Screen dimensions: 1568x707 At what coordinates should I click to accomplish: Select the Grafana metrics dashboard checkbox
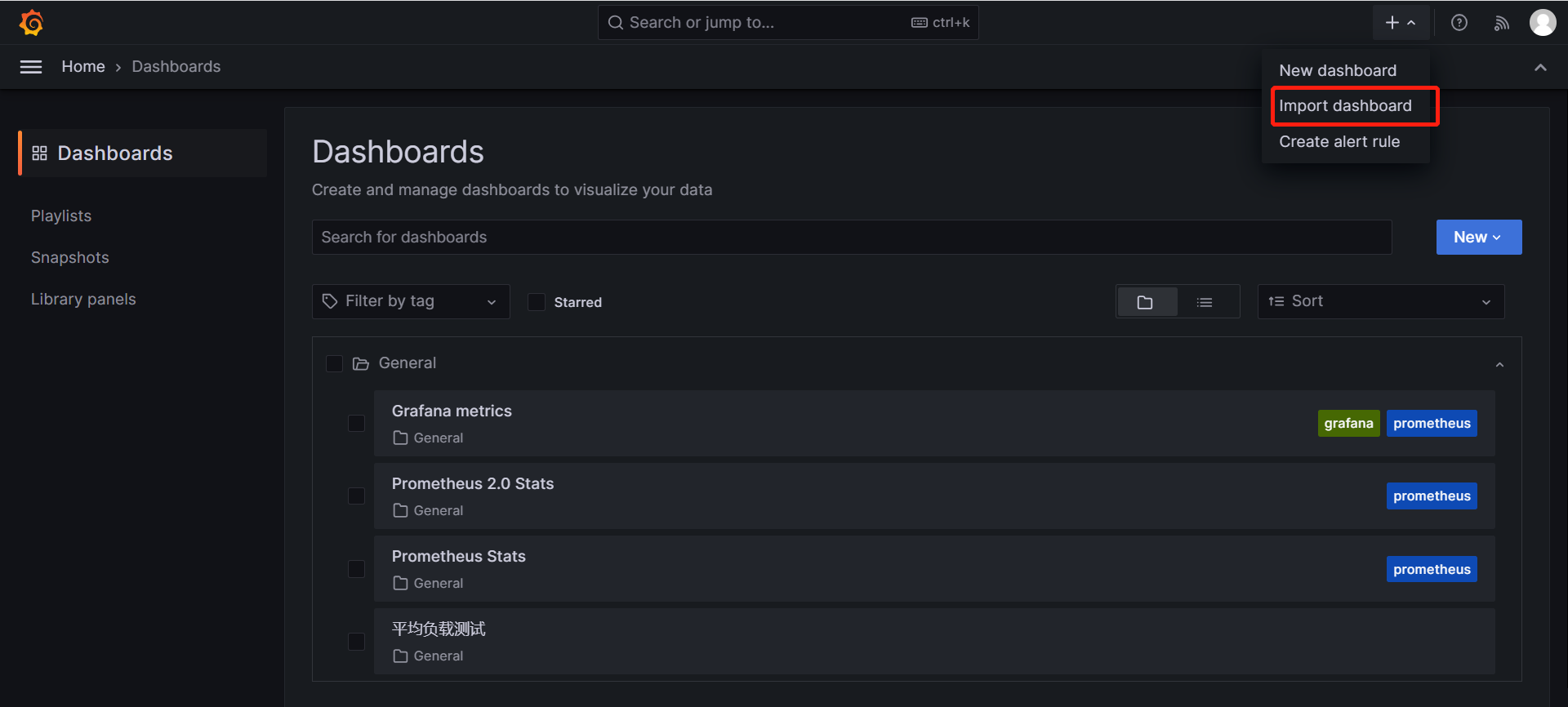[x=357, y=423]
